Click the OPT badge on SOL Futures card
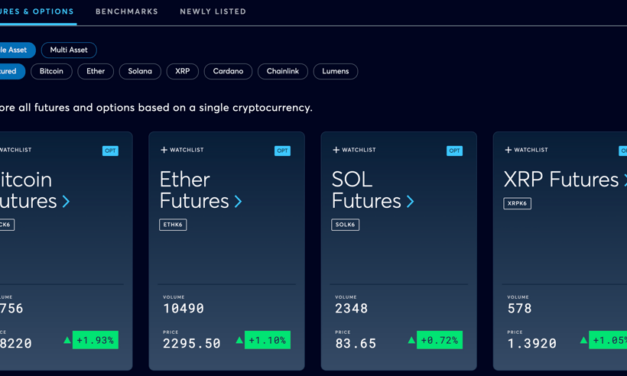This screenshot has width=627, height=376. (454, 151)
